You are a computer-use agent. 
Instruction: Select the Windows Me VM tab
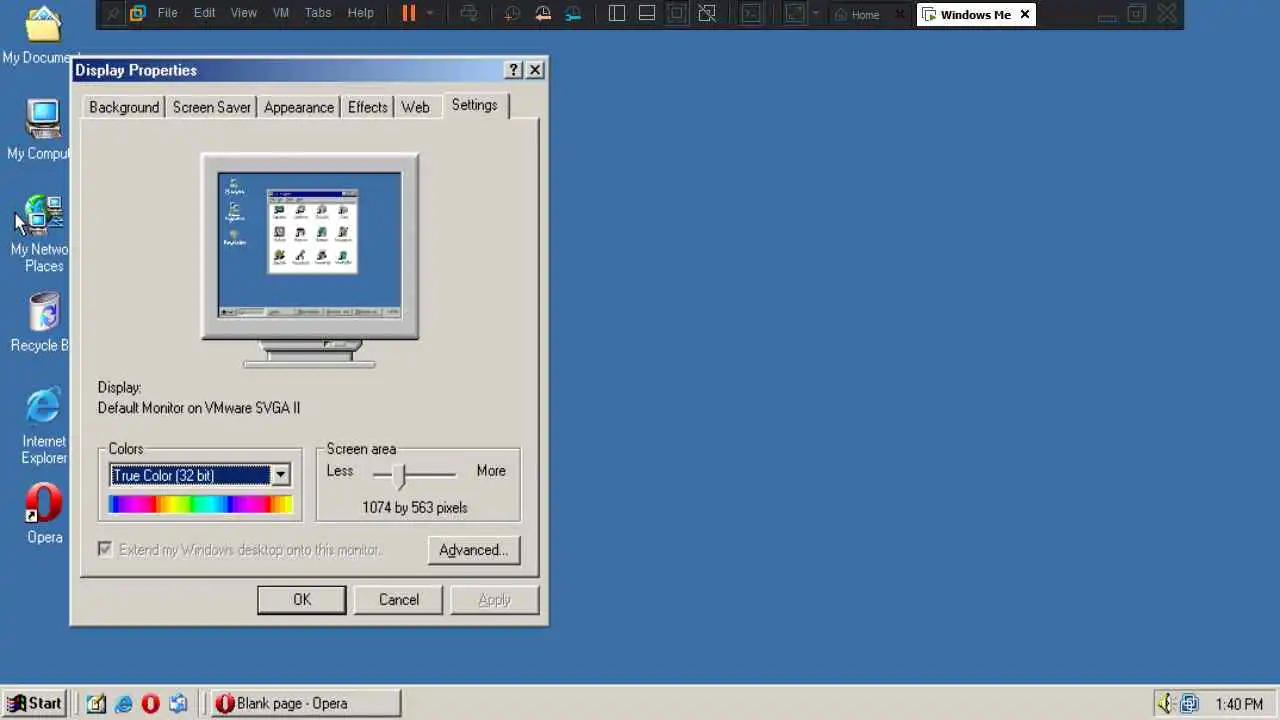click(x=975, y=14)
